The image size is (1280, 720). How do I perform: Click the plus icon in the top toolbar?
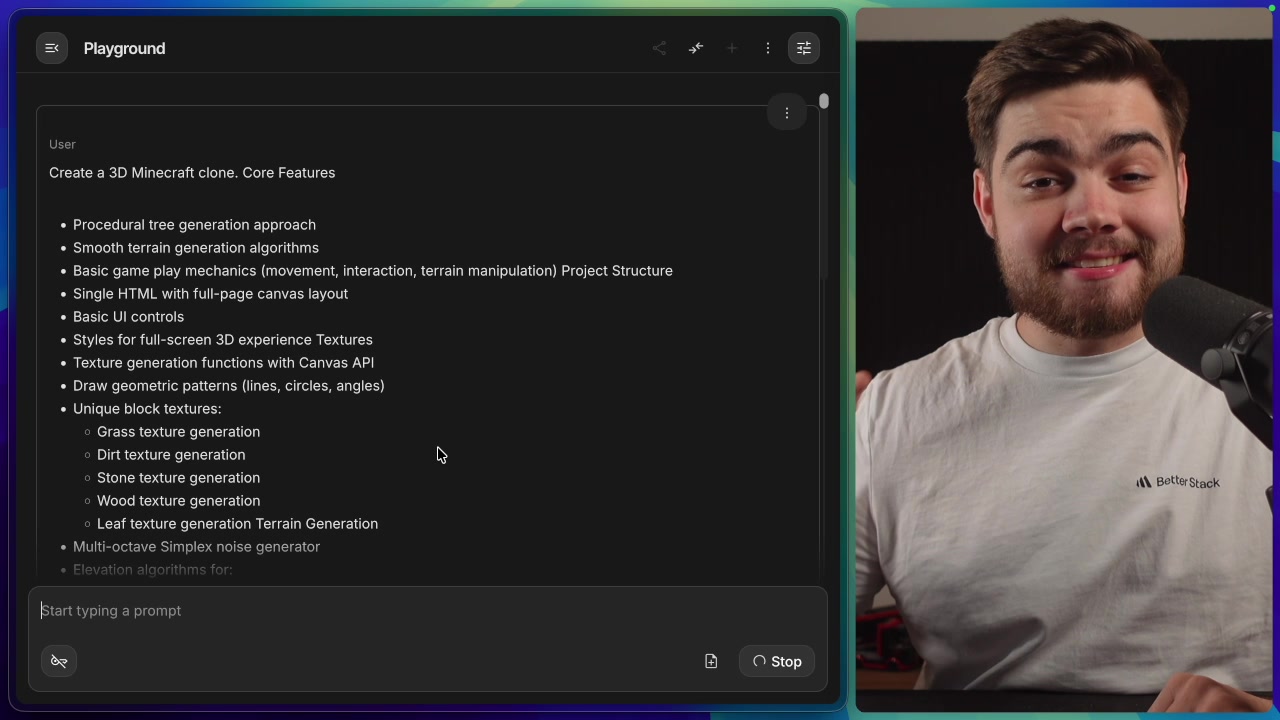tap(731, 48)
